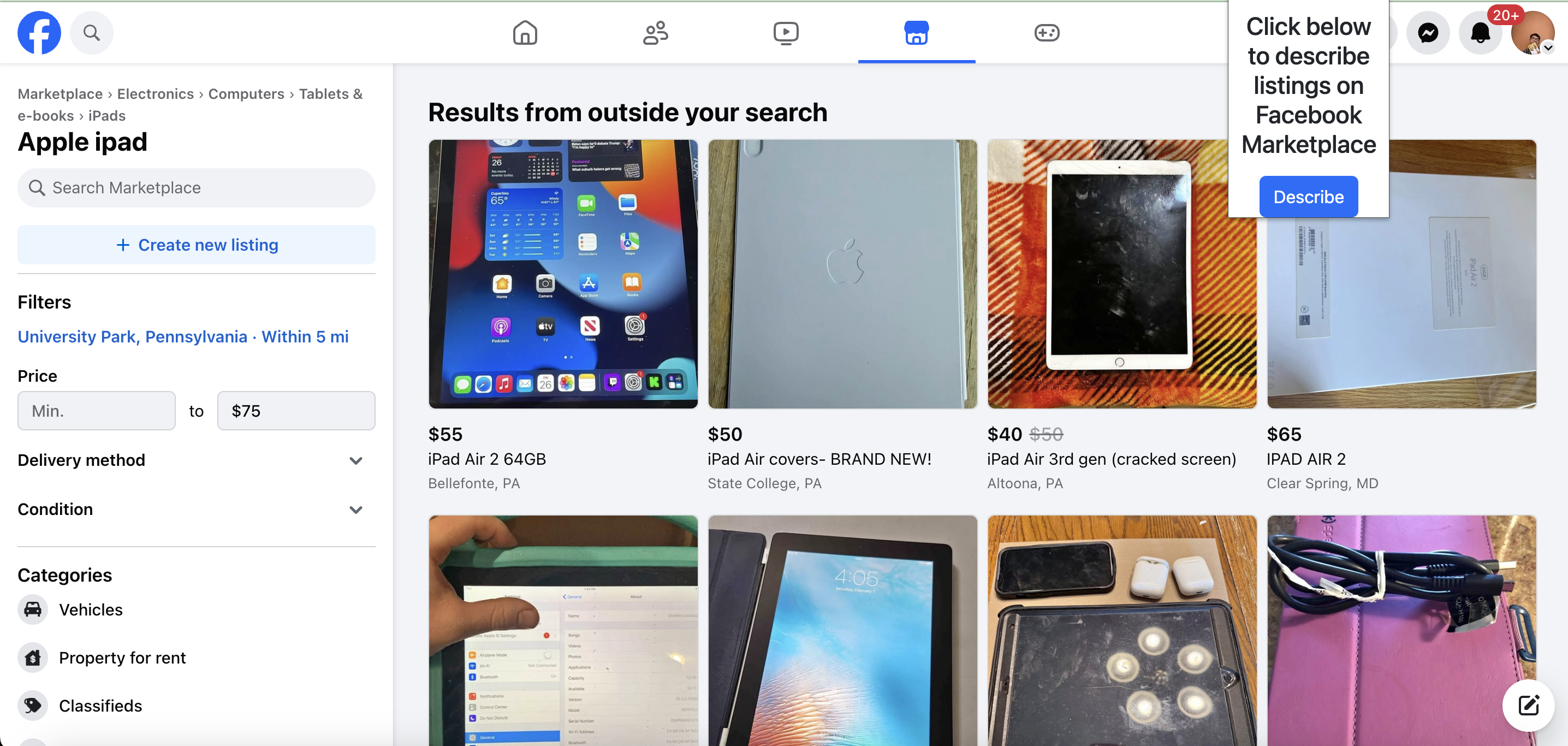Click the Create new listing button
The width and height of the screenshot is (1568, 746).
tap(196, 245)
